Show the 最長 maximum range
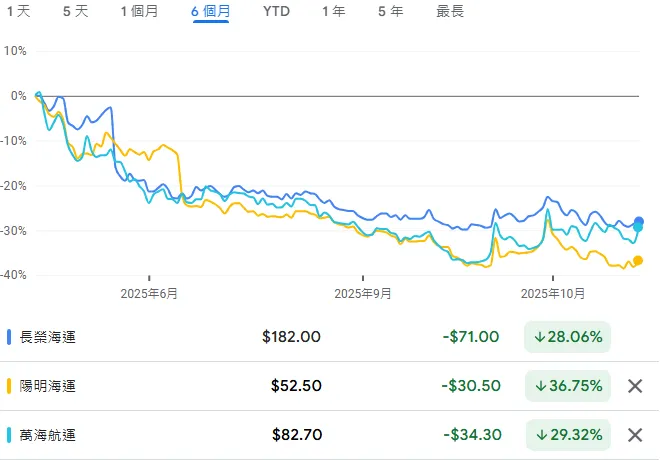This screenshot has width=662, height=460. tap(450, 11)
